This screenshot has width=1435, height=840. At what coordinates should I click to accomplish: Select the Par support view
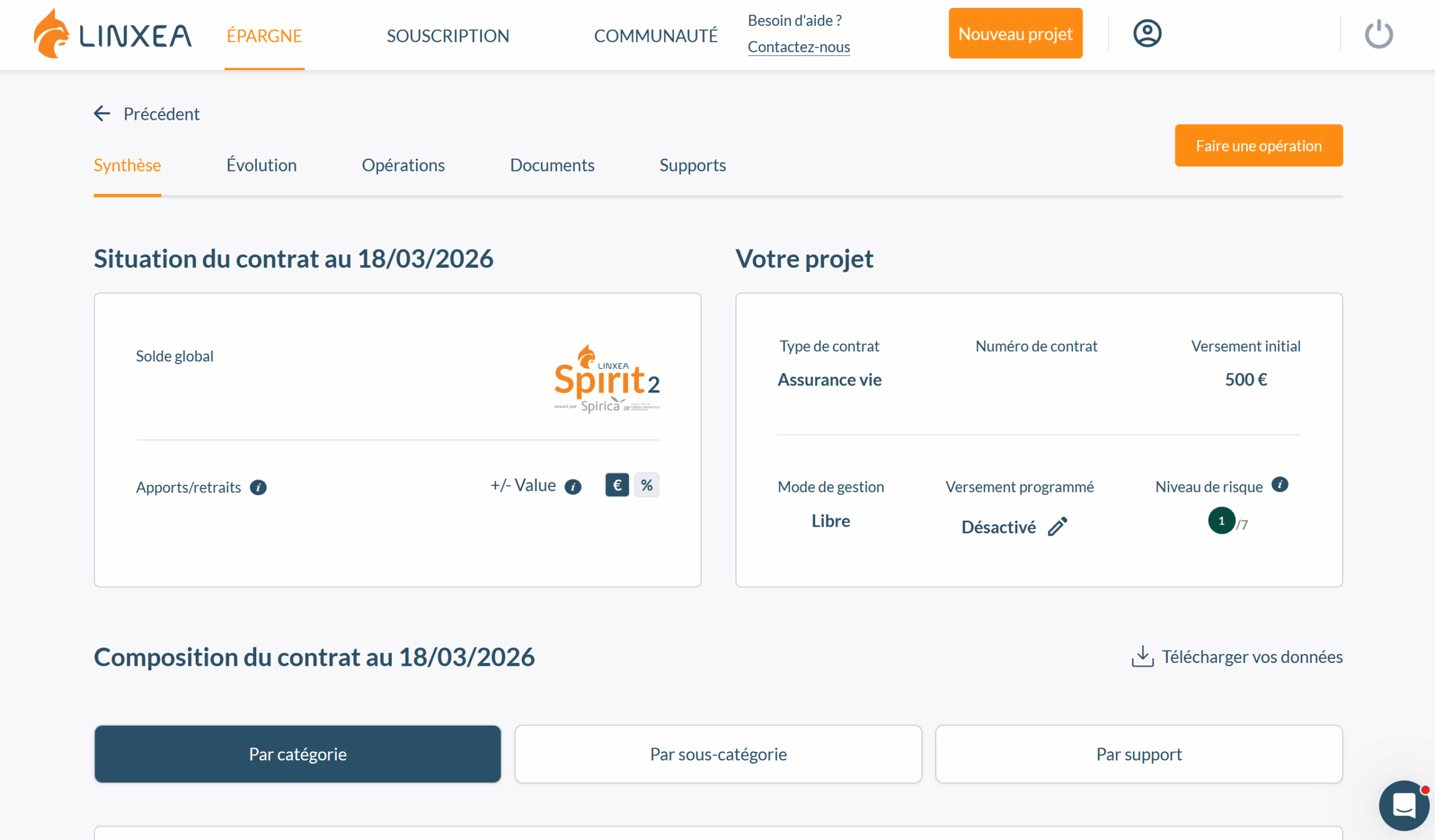coord(1138,754)
